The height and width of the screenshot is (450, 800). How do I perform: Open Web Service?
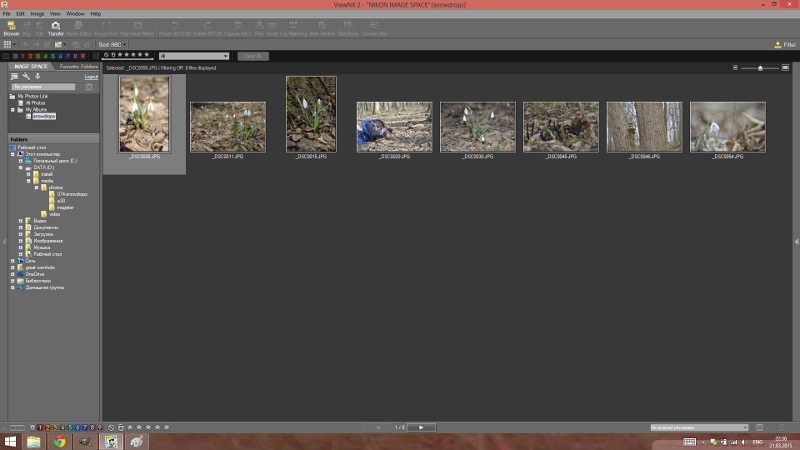click(322, 29)
